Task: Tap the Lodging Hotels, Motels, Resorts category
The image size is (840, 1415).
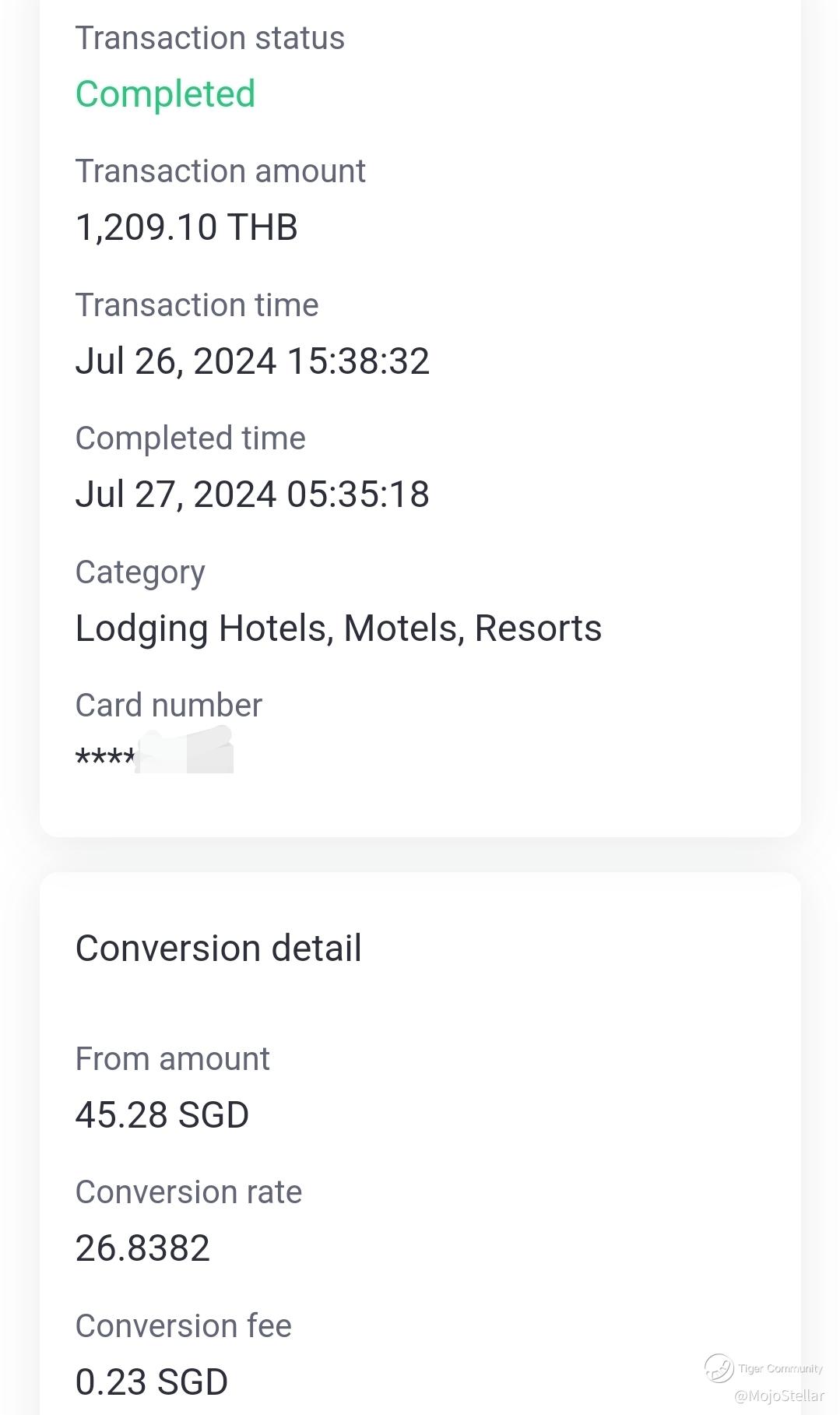Action: (x=338, y=628)
